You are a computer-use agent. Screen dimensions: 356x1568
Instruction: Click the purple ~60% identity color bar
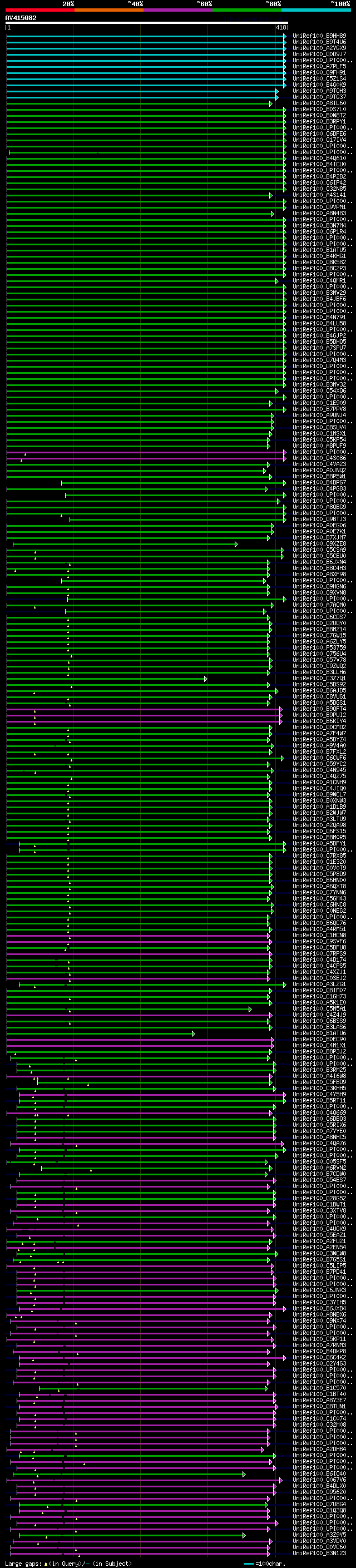pos(179,10)
